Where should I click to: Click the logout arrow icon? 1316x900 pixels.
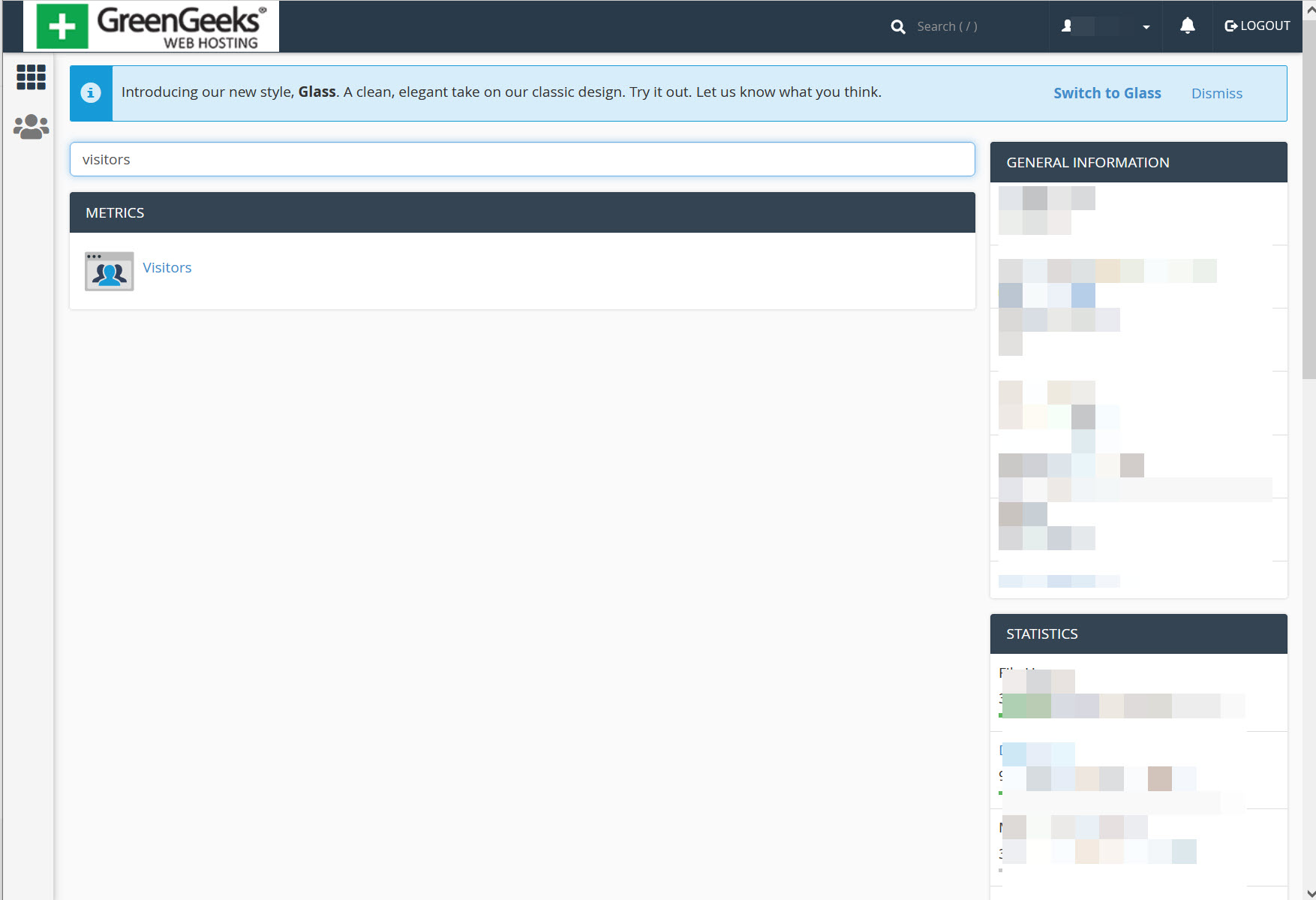[x=1230, y=25]
